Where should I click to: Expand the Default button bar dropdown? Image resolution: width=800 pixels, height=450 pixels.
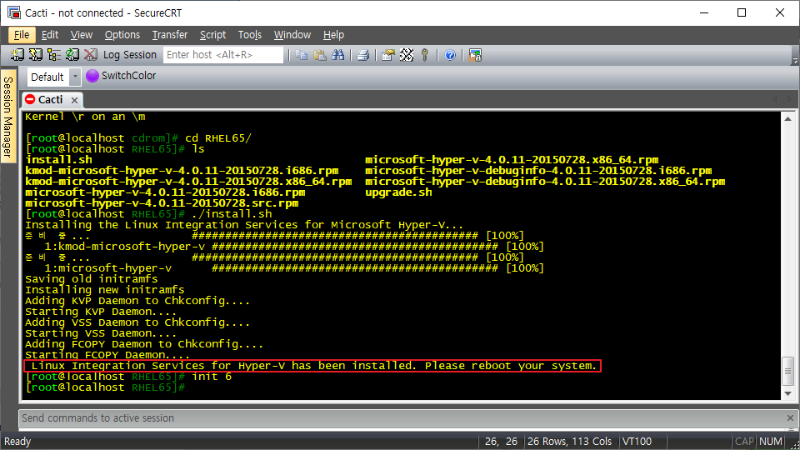coord(74,76)
